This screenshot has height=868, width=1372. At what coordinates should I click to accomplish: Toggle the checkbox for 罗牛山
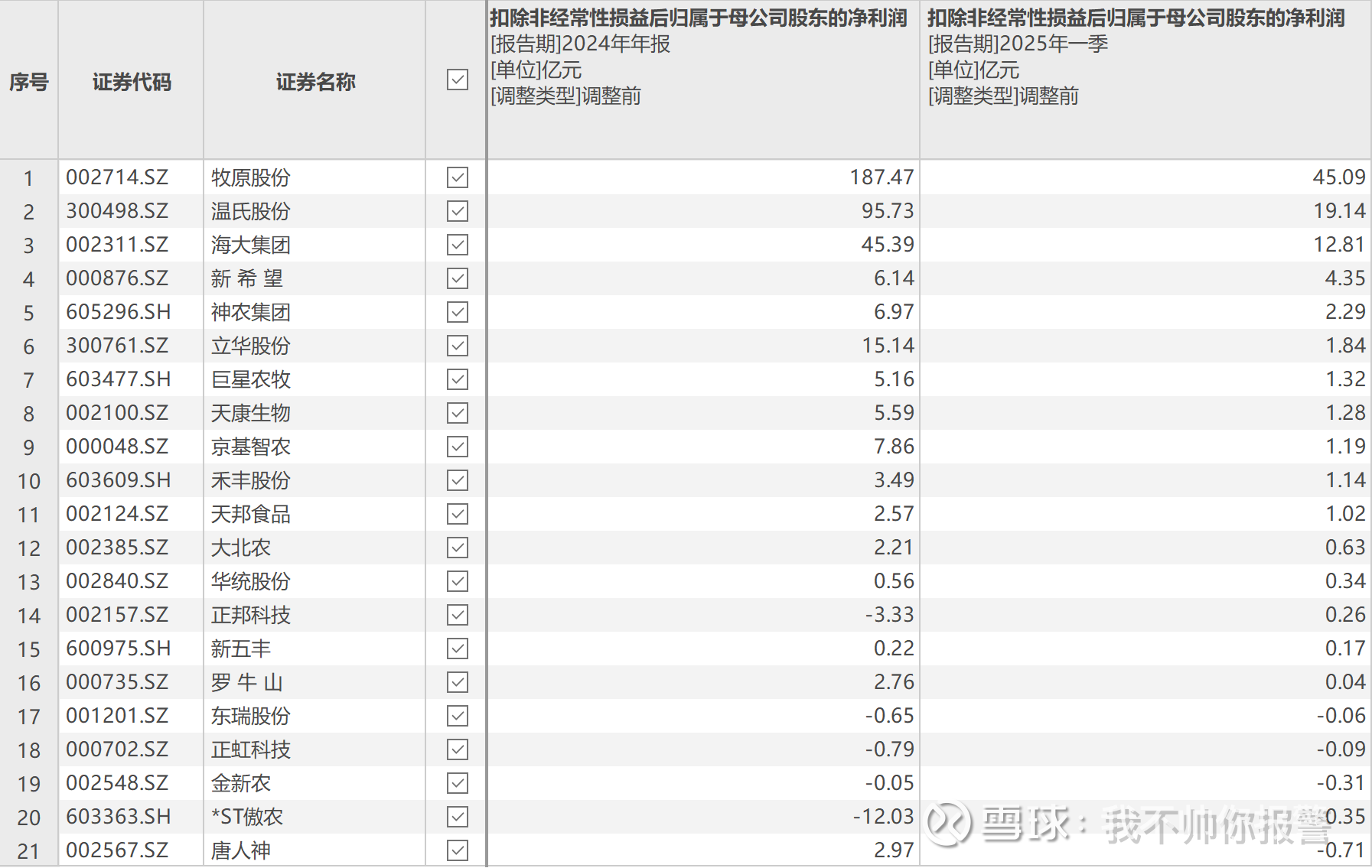[458, 682]
